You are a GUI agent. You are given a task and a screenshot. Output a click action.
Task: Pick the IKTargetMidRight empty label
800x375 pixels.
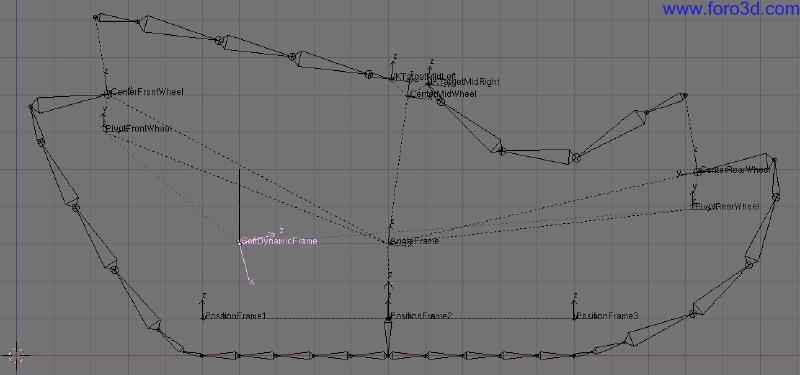point(465,82)
